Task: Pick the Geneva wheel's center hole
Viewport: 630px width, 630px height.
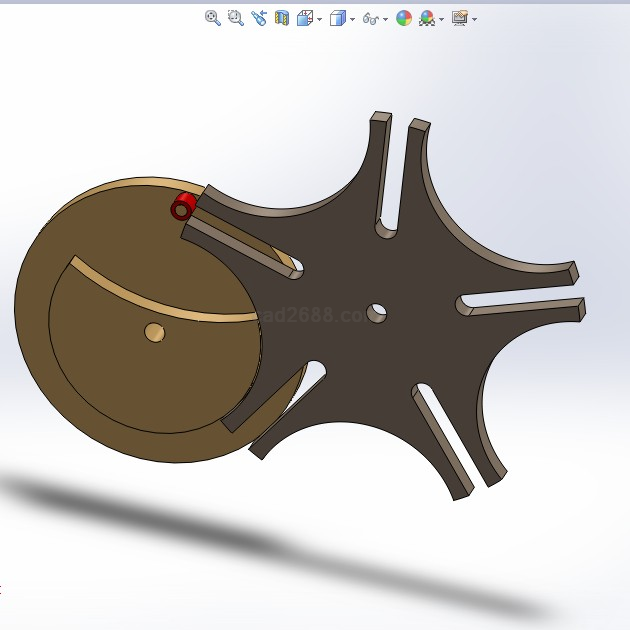Action: 377,313
